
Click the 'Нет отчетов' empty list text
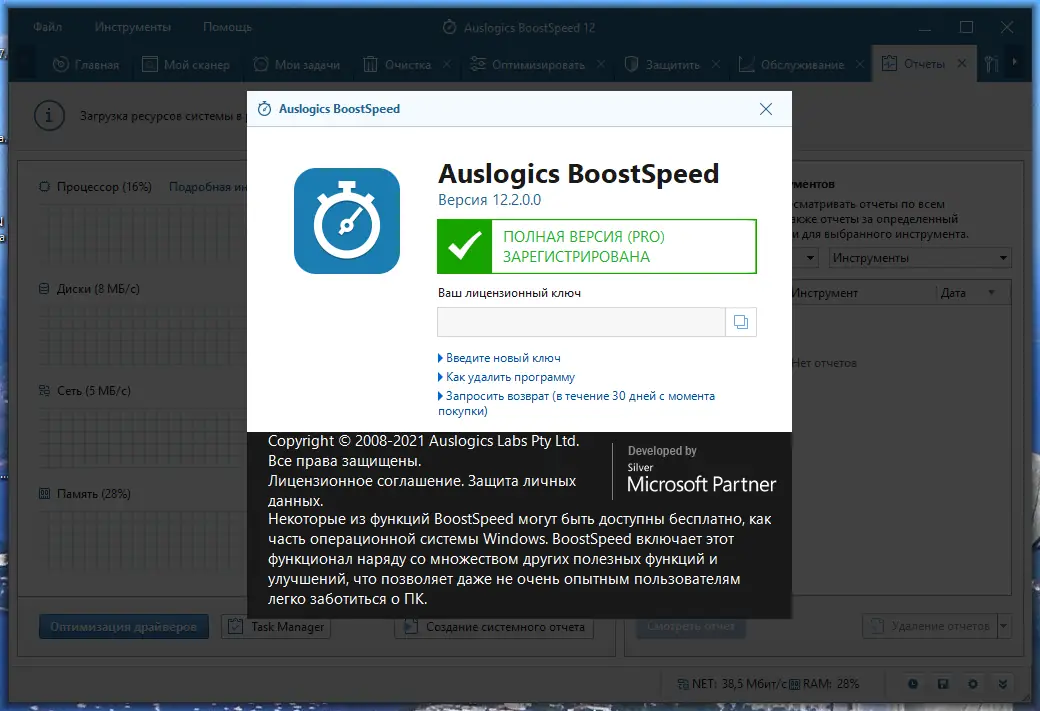pos(824,363)
